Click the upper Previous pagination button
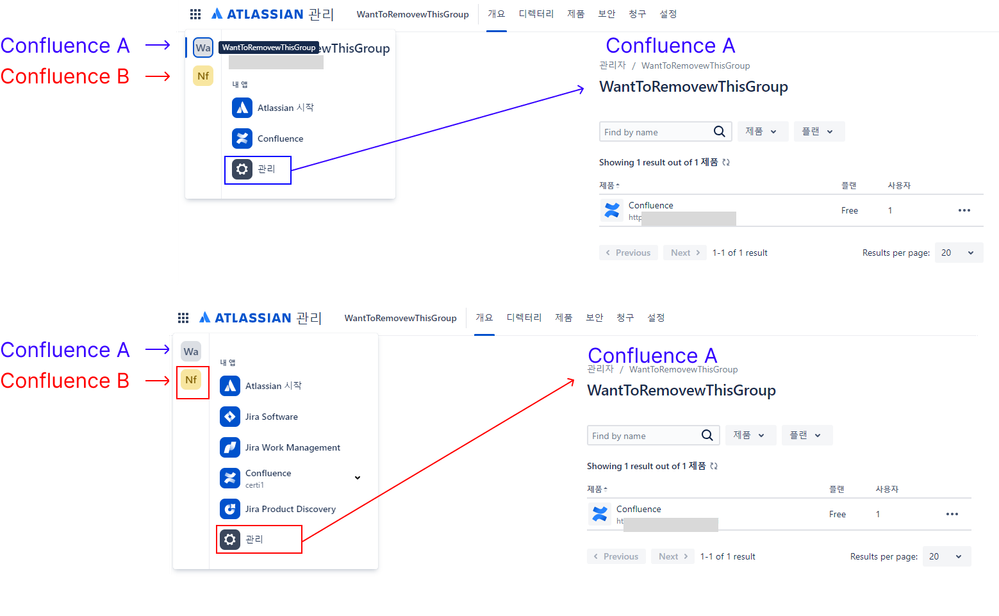The width and height of the screenshot is (999, 616). click(628, 253)
